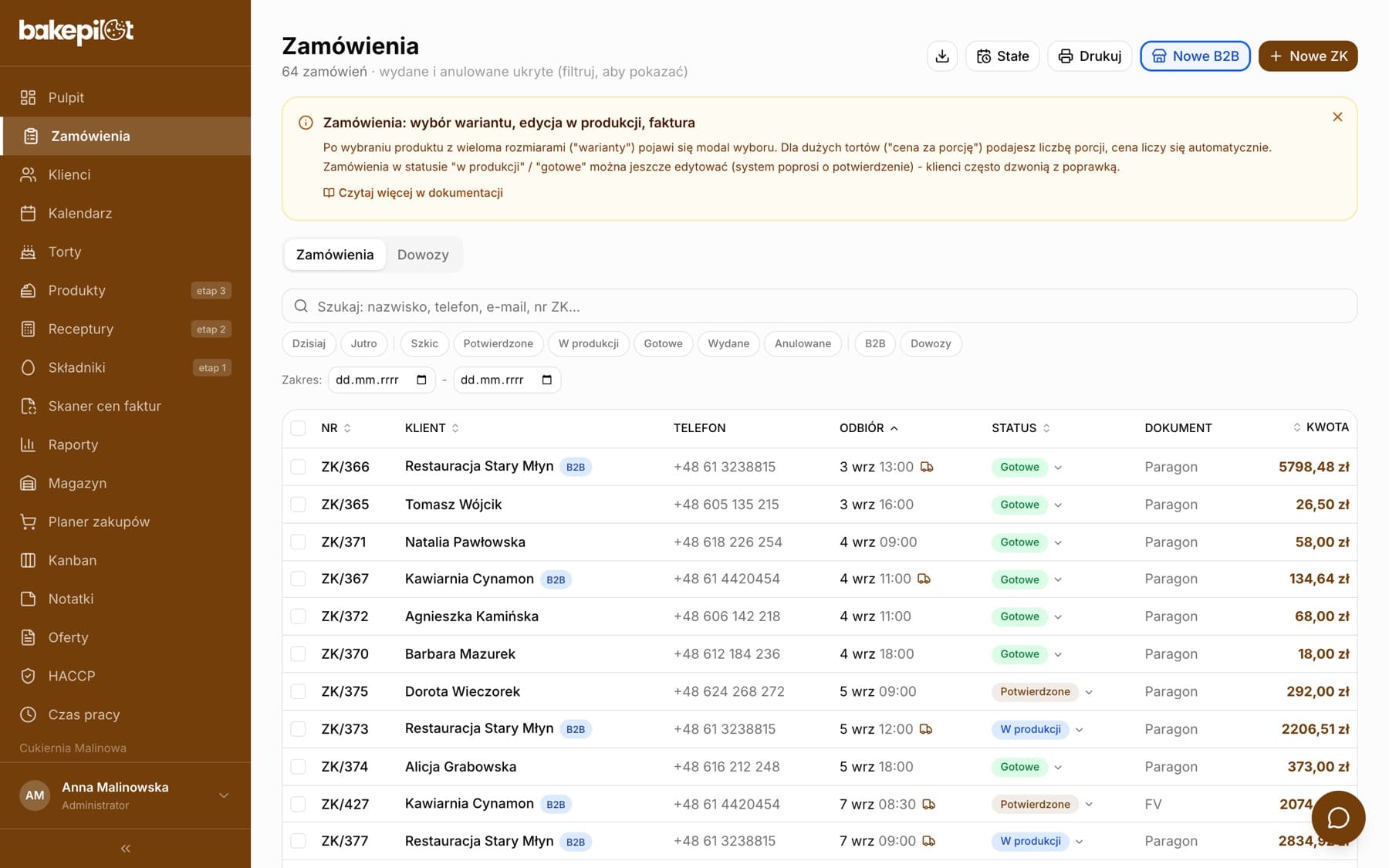Viewport: 1389px width, 868px height.
Task: Open calendar picker in start date field
Action: pos(421,380)
